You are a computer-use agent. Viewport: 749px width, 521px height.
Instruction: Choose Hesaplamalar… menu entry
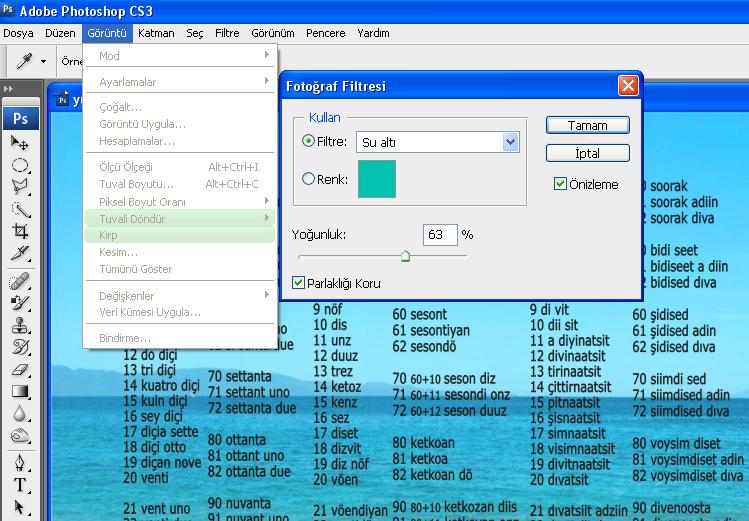pos(180,141)
